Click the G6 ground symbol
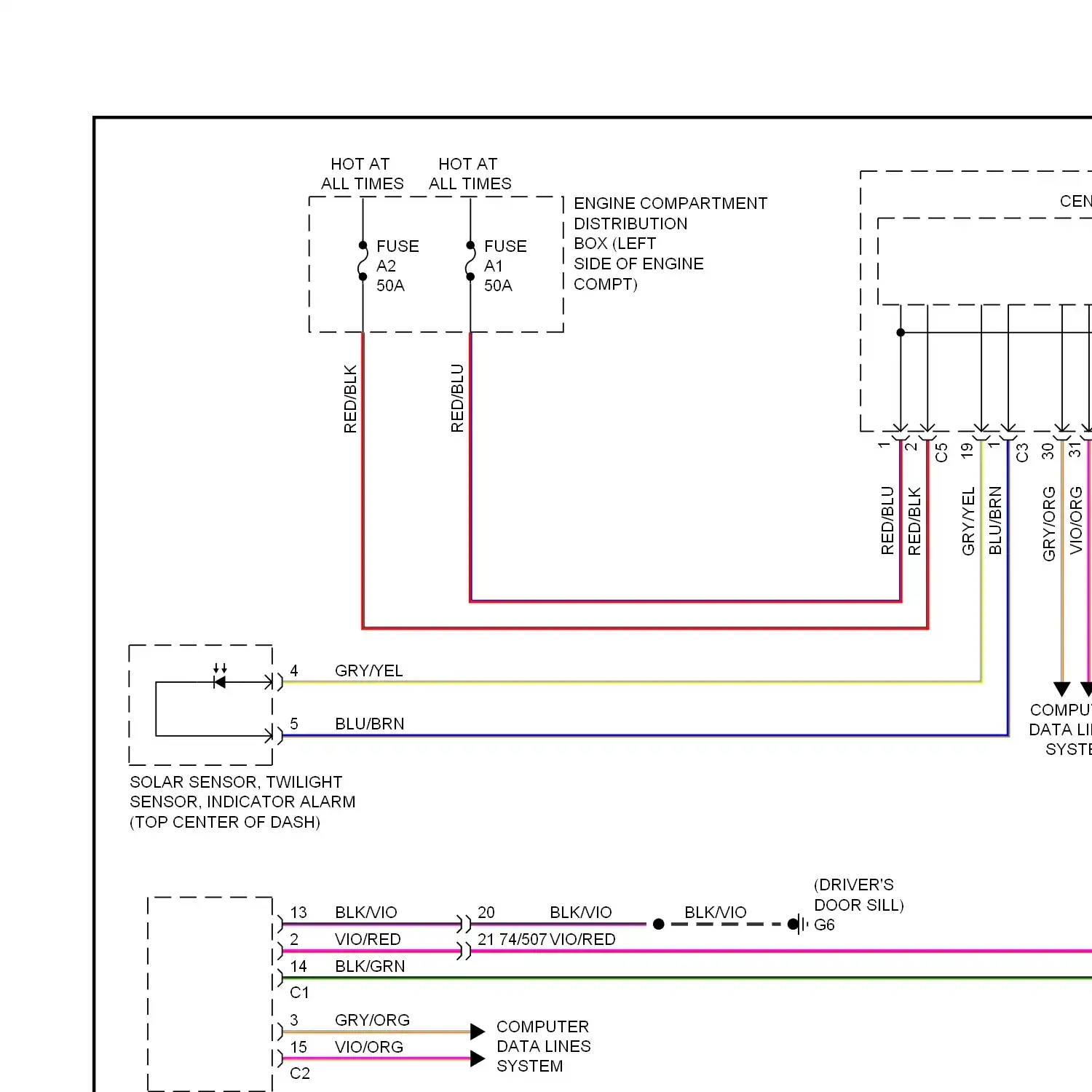This screenshot has height=1092, width=1092. point(799,925)
